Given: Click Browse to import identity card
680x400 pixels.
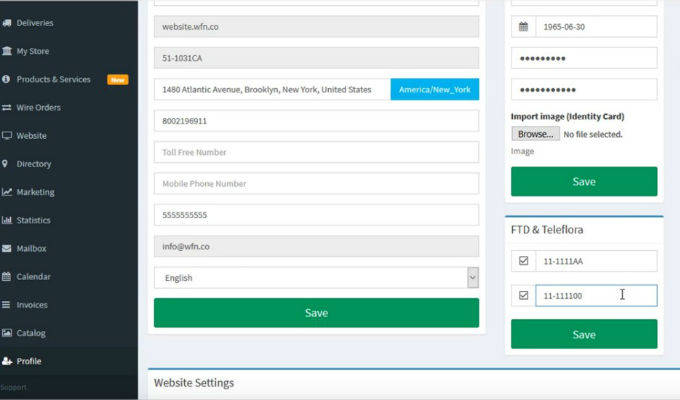Looking at the screenshot, I should pos(536,134).
